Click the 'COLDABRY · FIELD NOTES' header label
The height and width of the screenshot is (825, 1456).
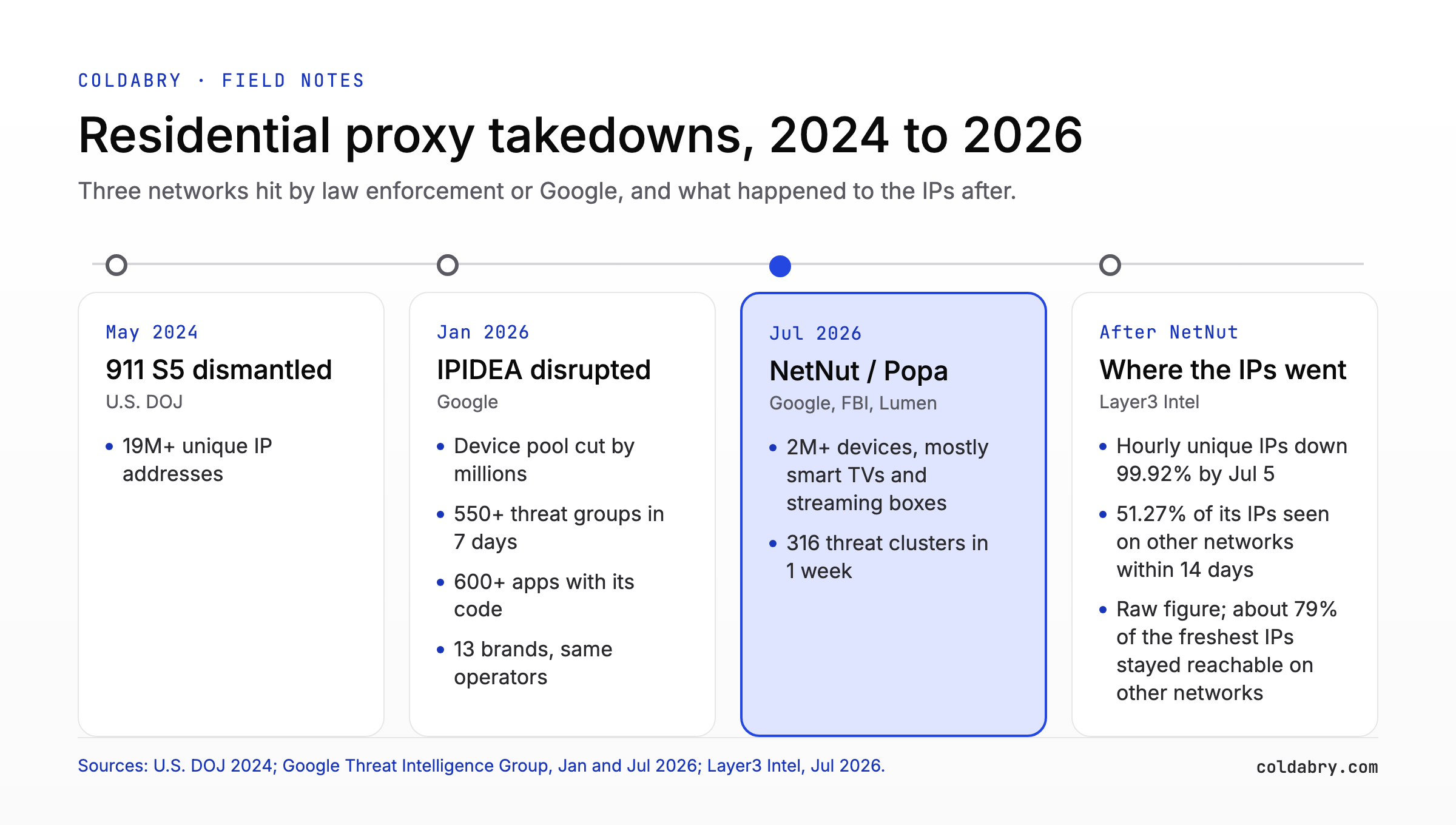[x=221, y=81]
